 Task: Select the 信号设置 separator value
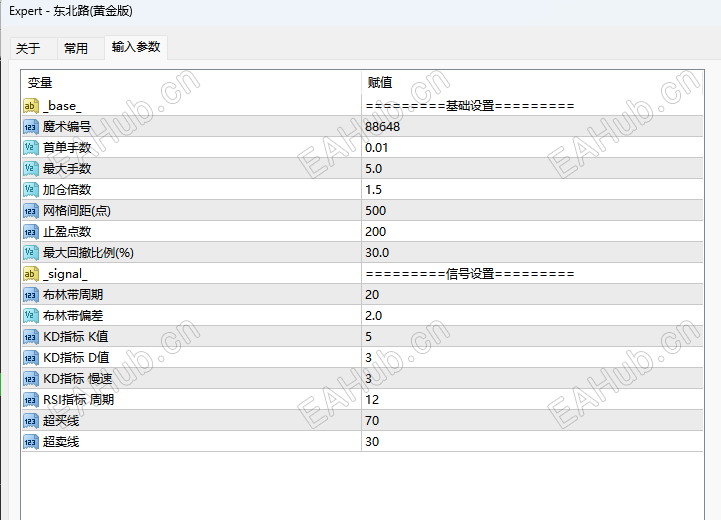point(469,274)
